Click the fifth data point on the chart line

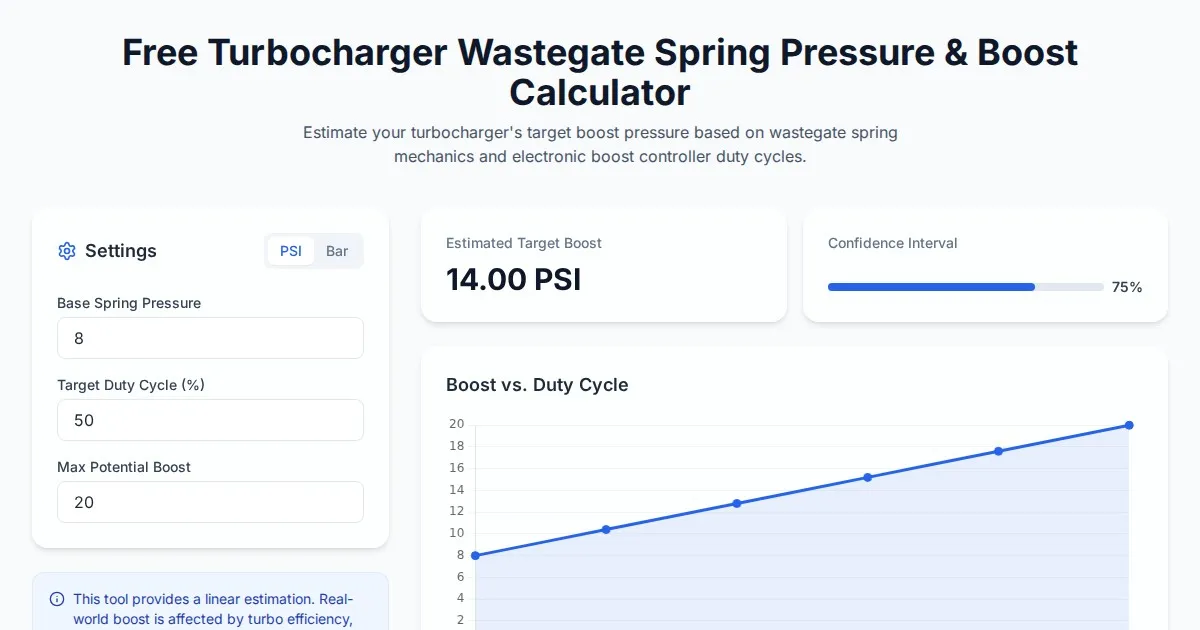(998, 451)
